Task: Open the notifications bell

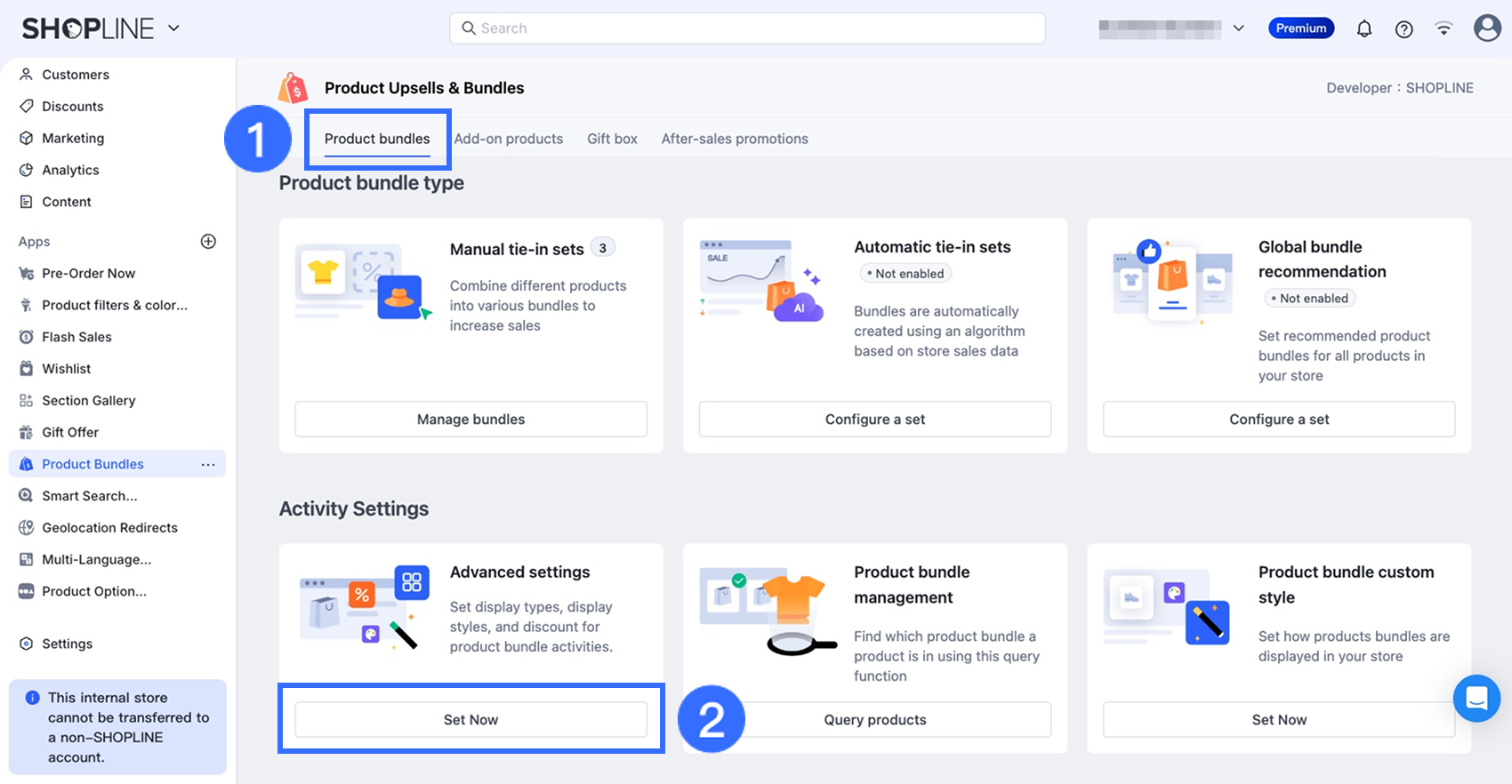Action: (1363, 29)
